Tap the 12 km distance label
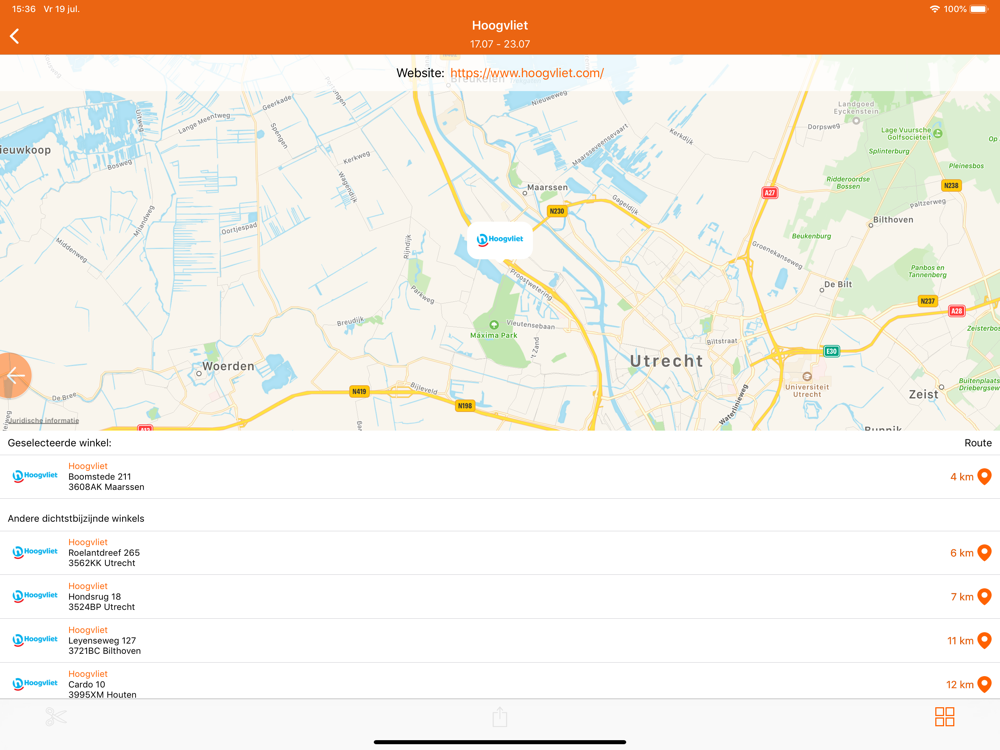Viewport: 1000px width, 750px height. (960, 685)
